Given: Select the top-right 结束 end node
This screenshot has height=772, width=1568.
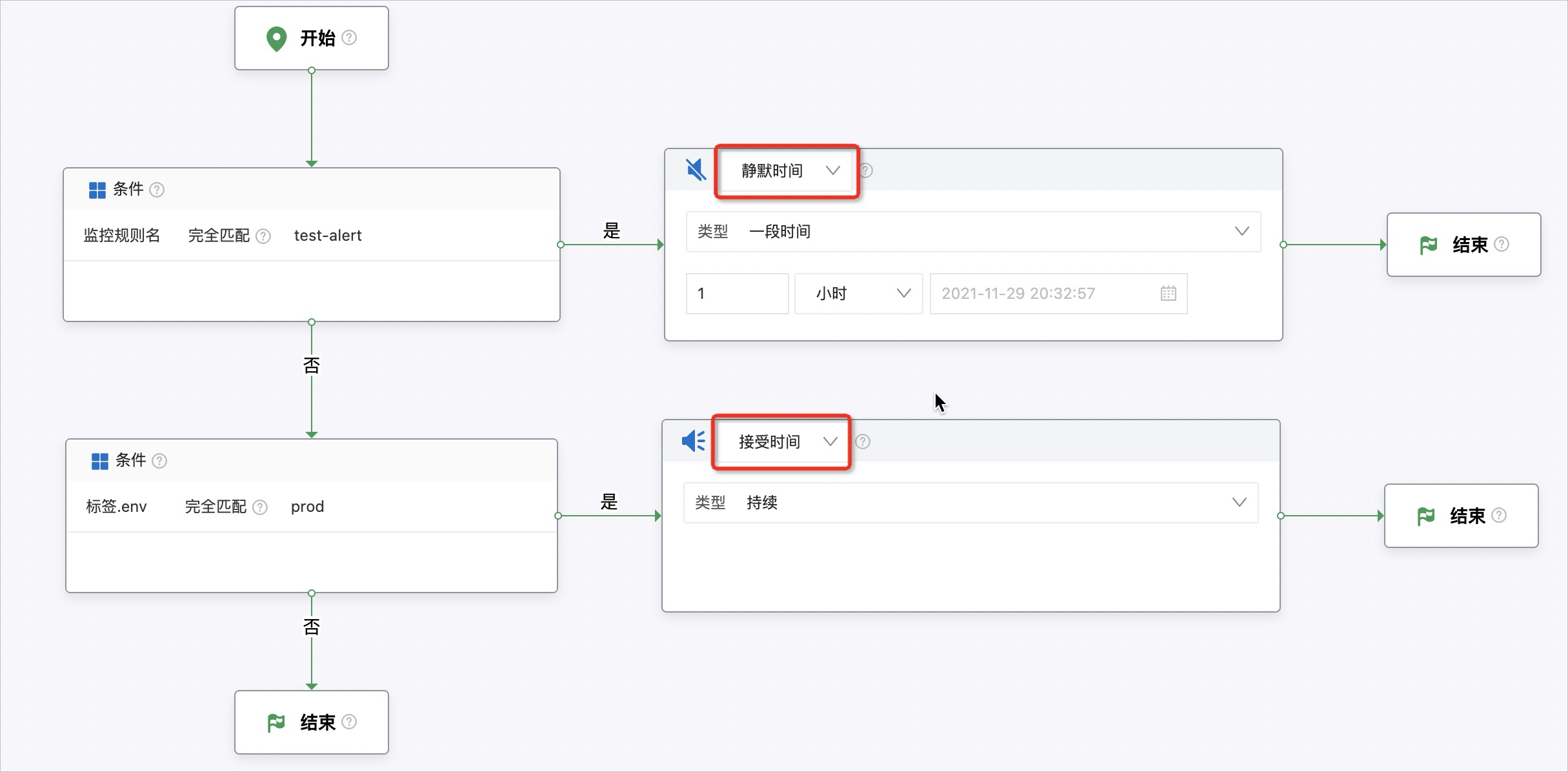Looking at the screenshot, I should [1463, 245].
